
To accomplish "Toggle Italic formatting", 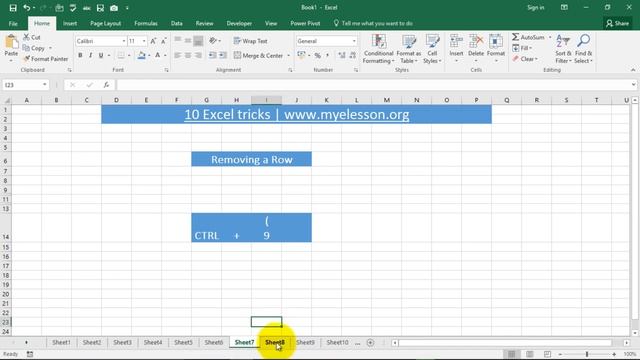I will point(90,56).
